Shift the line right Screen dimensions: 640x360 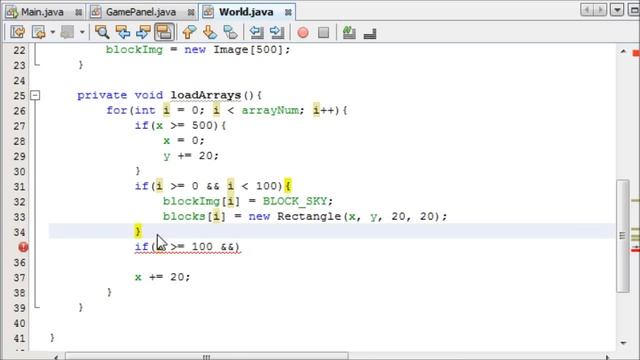coord(277,32)
